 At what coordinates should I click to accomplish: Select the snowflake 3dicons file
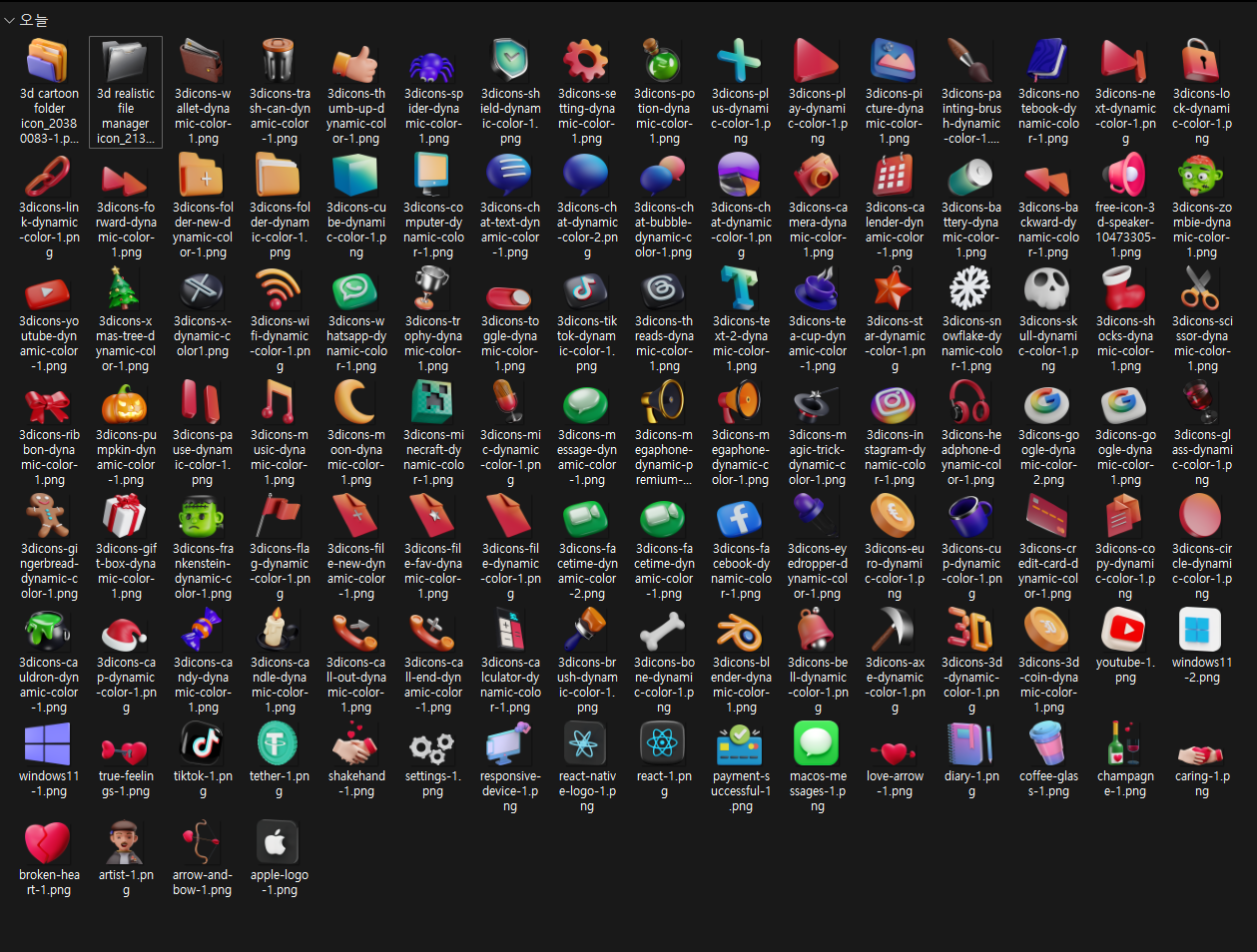coord(971,319)
